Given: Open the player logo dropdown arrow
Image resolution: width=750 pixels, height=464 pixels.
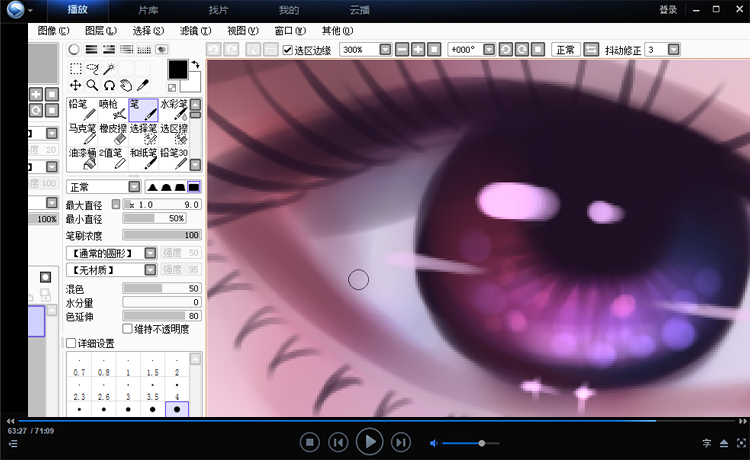Looking at the screenshot, I should point(30,11).
